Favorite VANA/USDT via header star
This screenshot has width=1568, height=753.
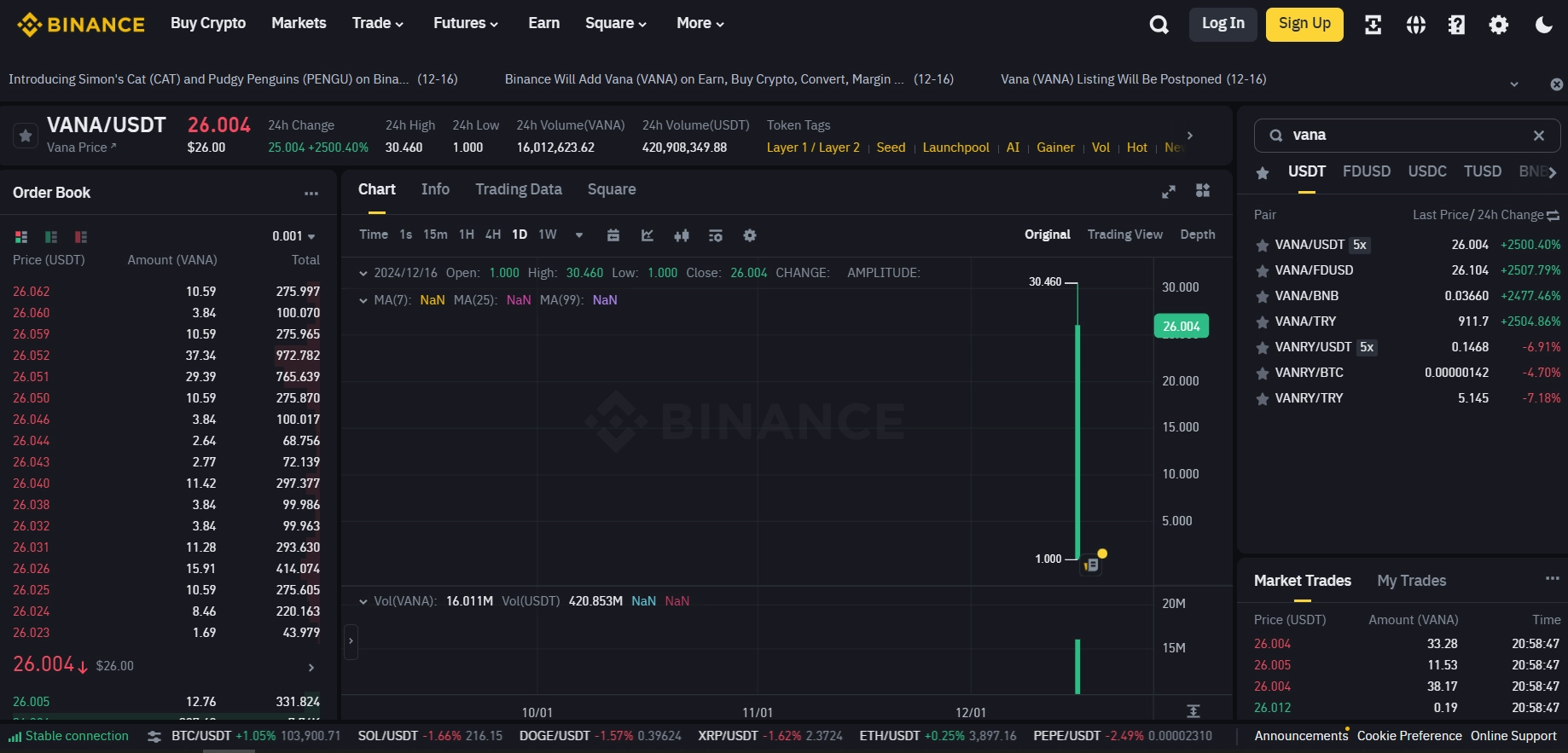(x=26, y=136)
